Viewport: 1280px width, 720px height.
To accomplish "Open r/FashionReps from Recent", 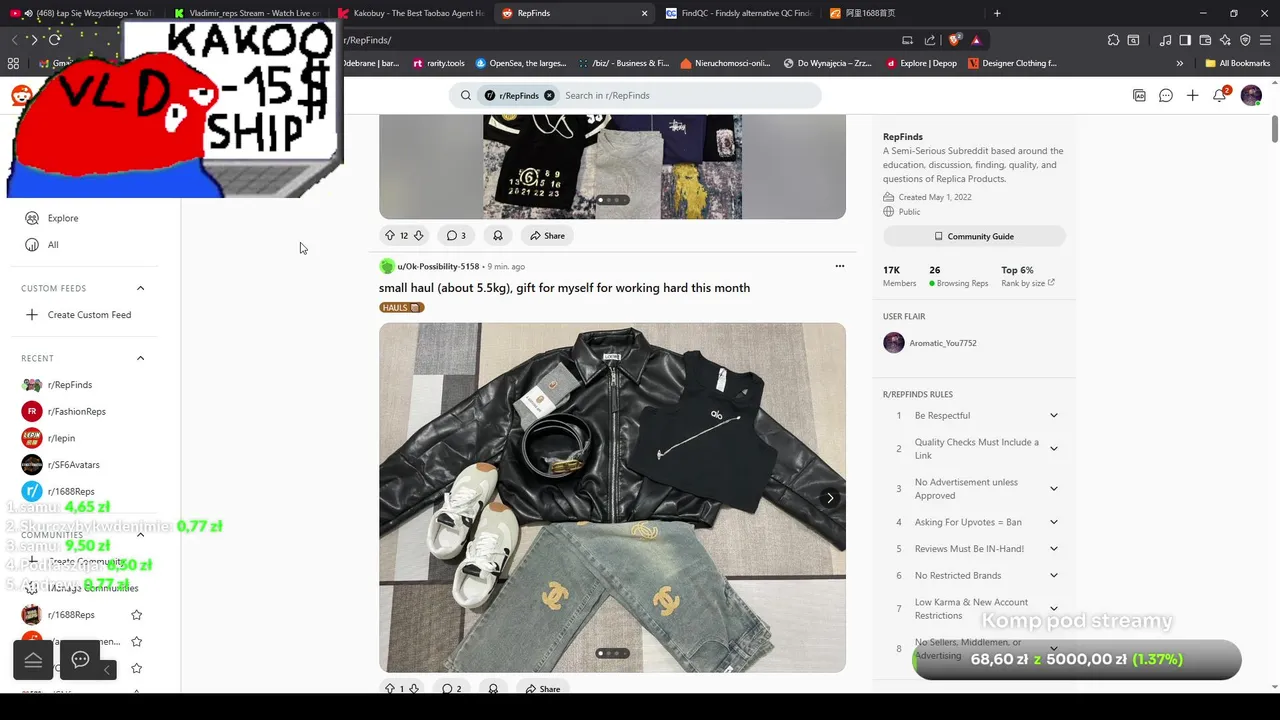I will pyautogui.click(x=76, y=411).
